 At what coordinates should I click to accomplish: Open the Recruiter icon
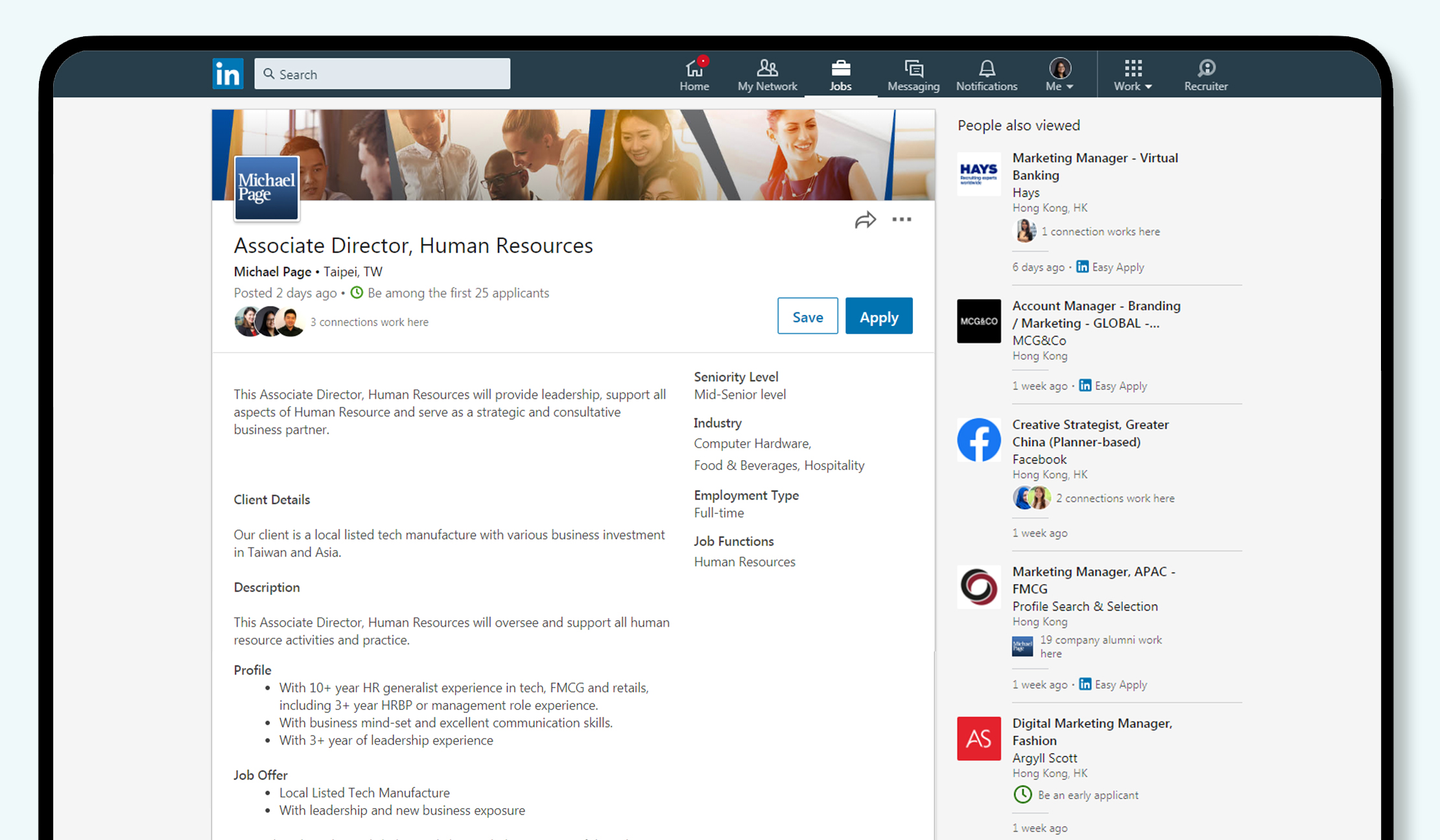coord(1206,68)
